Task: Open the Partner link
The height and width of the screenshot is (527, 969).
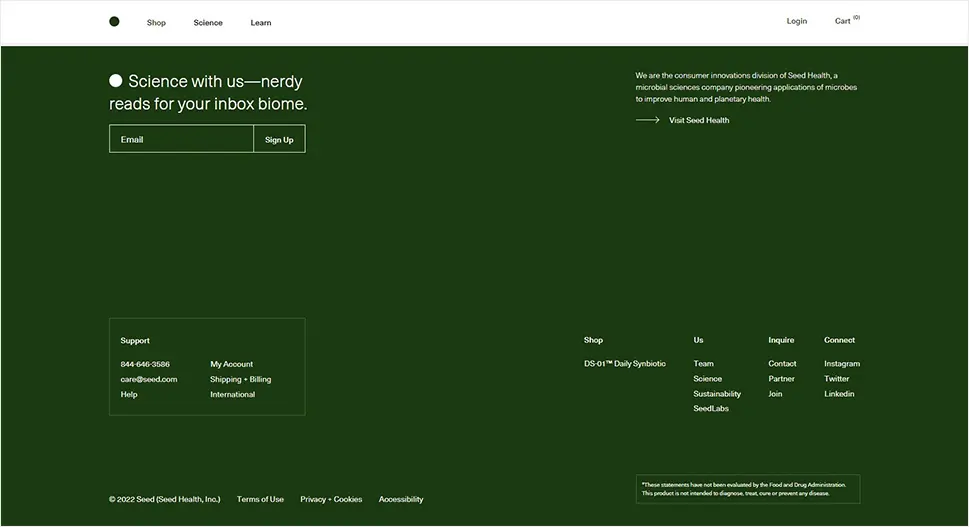Action: click(782, 379)
